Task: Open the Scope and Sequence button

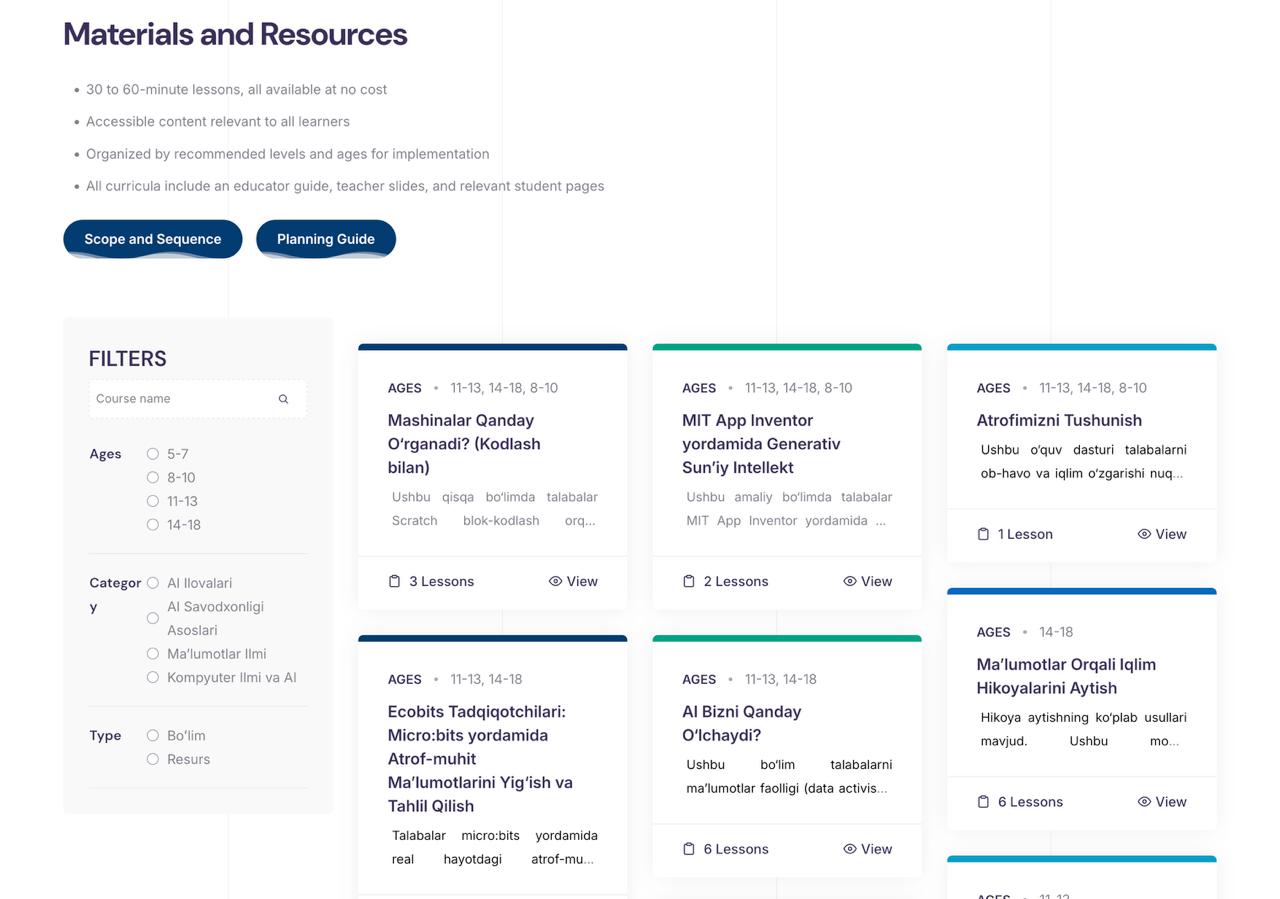Action: 153,239
